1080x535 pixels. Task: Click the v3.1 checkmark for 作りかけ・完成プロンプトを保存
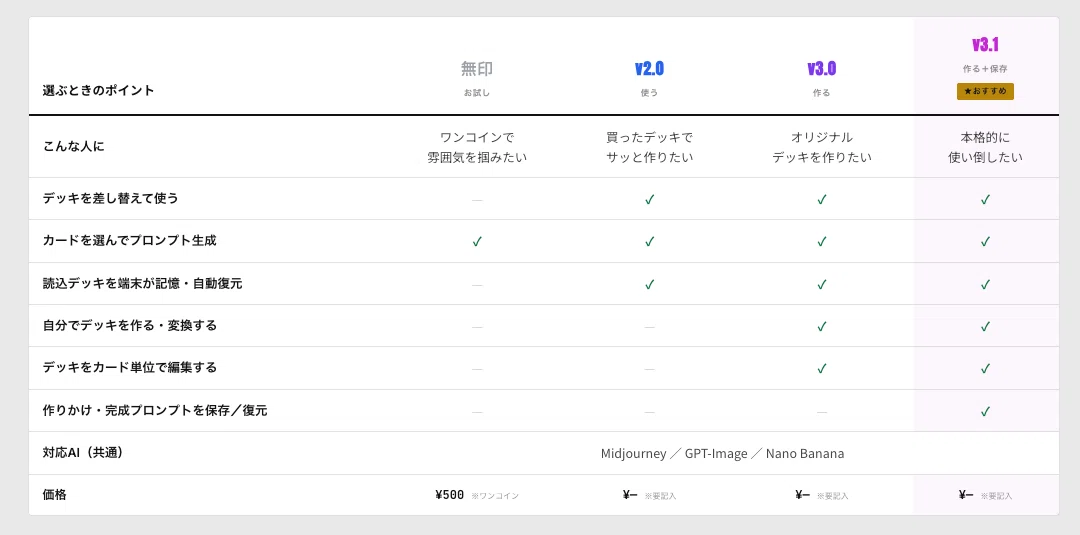click(x=986, y=412)
